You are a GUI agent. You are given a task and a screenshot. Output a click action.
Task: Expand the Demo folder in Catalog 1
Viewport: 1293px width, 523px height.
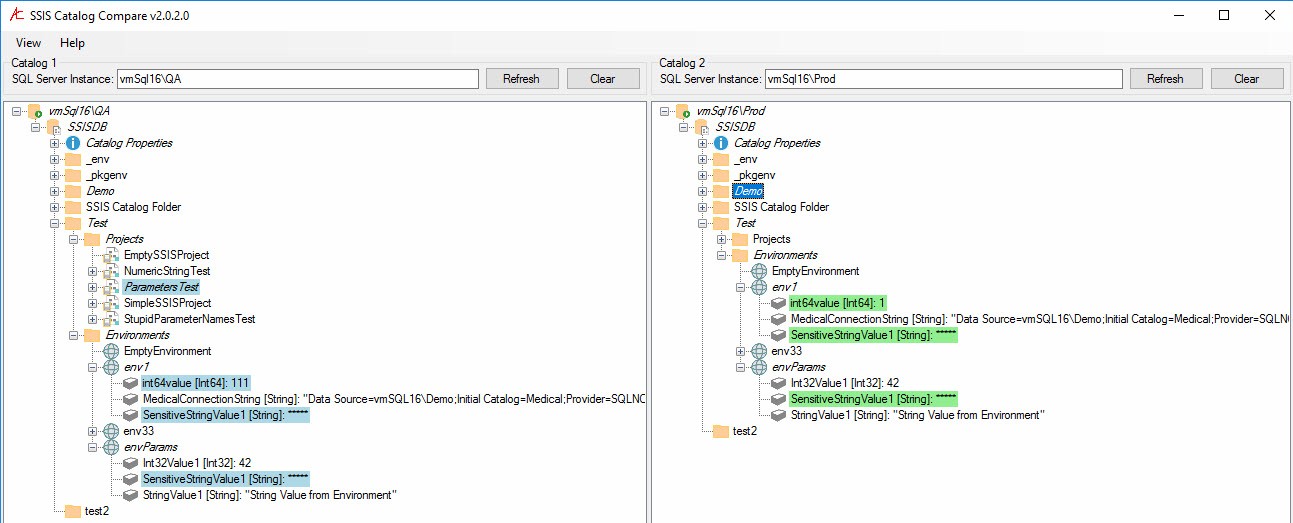(55, 191)
